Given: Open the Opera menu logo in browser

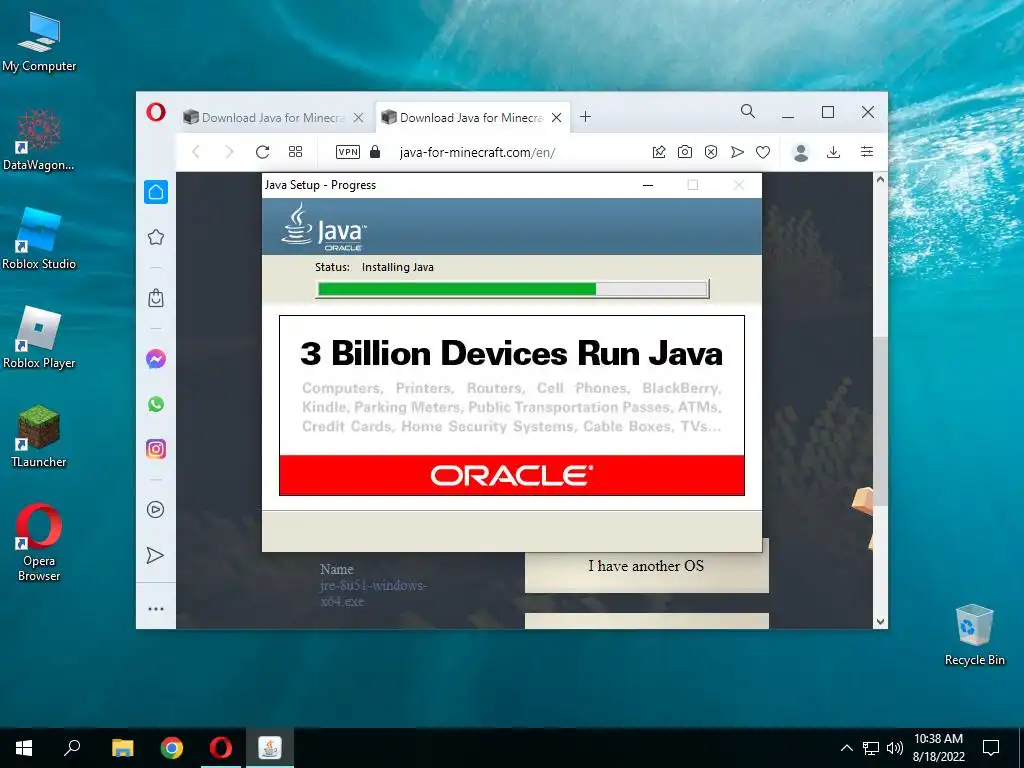Looking at the screenshot, I should 155,112.
